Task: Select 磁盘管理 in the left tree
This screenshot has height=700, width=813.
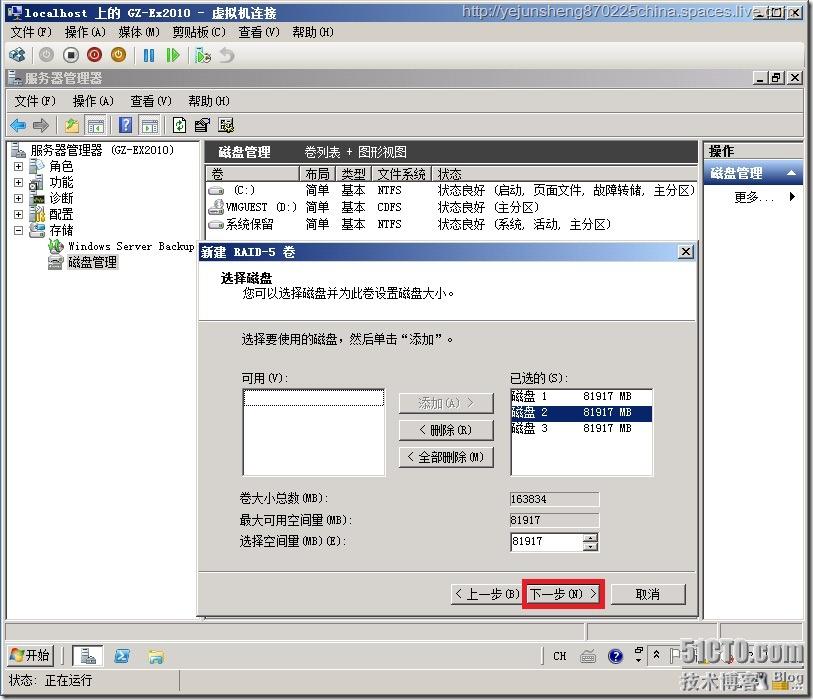Action: point(92,262)
